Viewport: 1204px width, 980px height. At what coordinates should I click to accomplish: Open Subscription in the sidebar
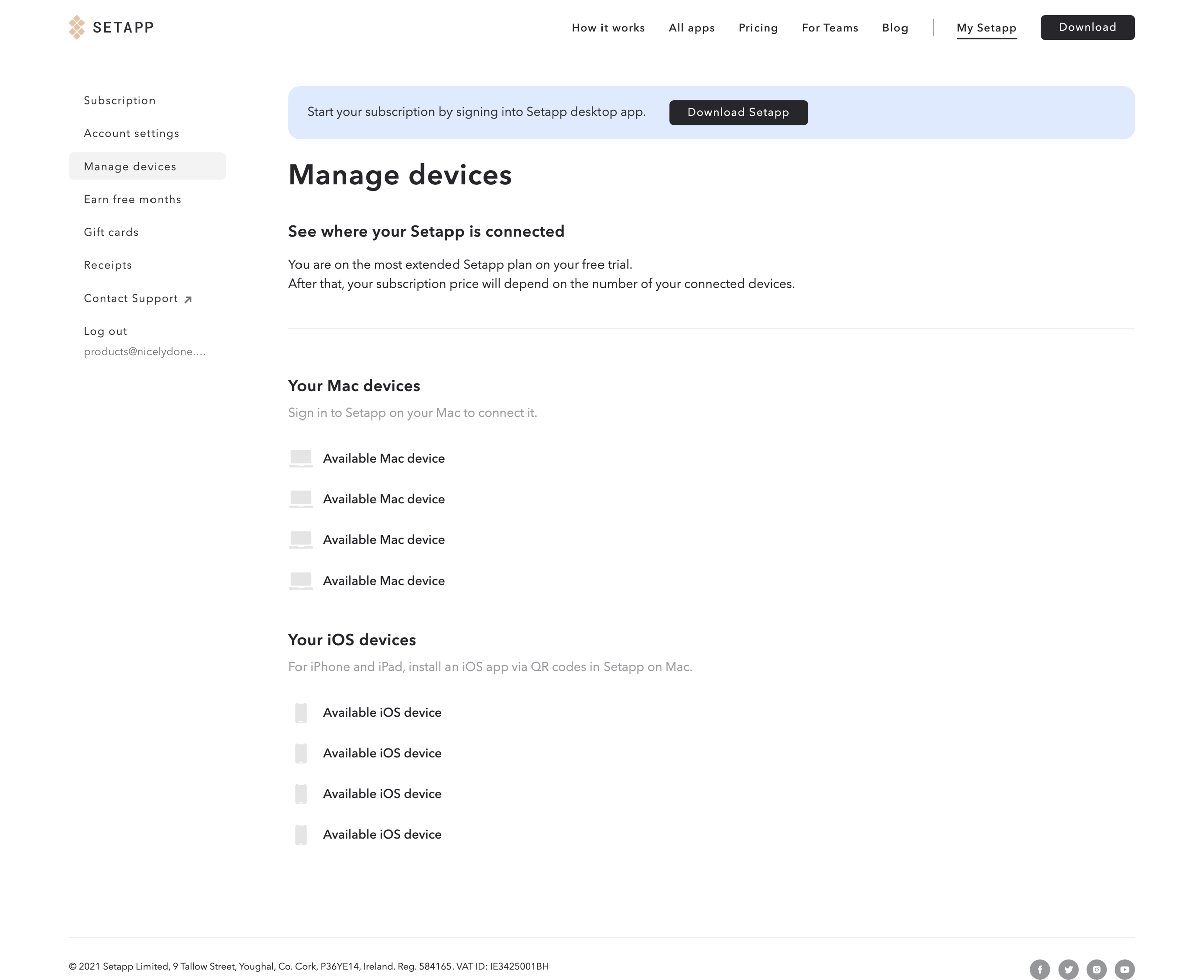[120, 100]
